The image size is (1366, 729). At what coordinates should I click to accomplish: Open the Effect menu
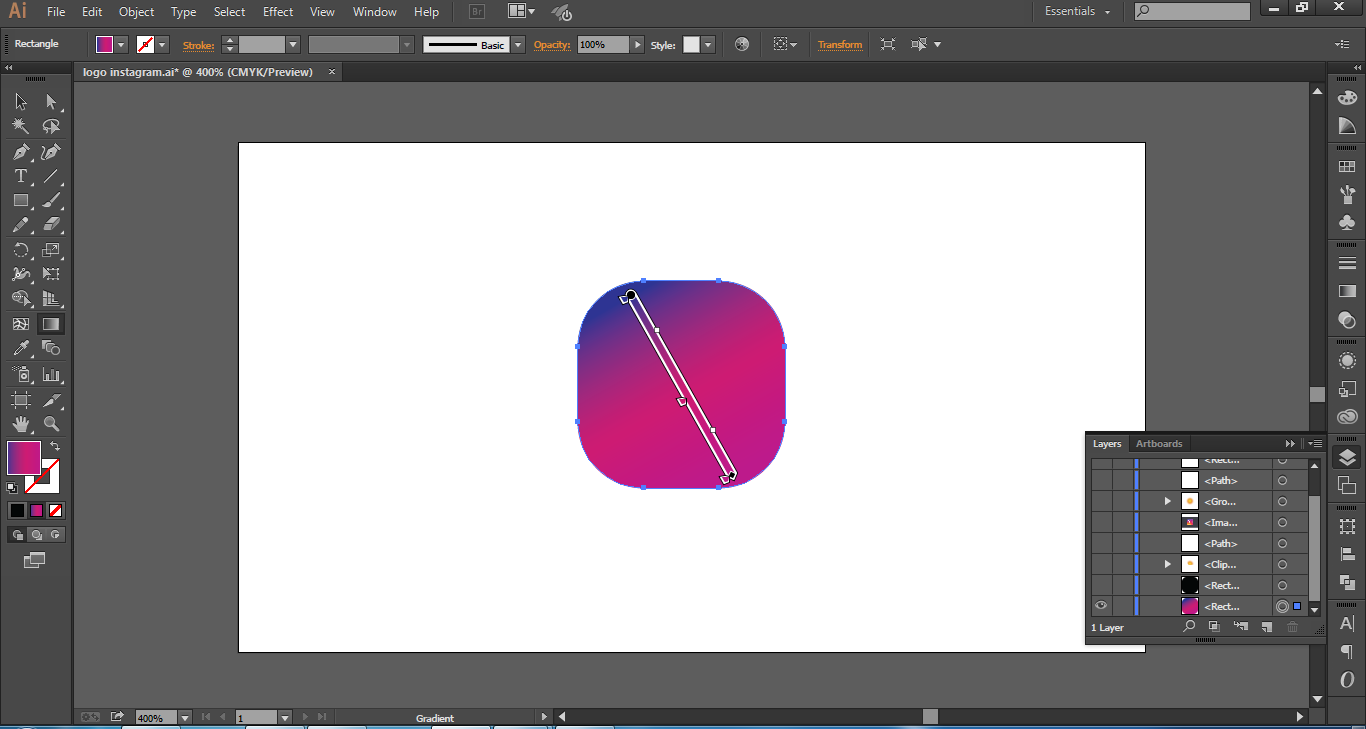[x=278, y=12]
